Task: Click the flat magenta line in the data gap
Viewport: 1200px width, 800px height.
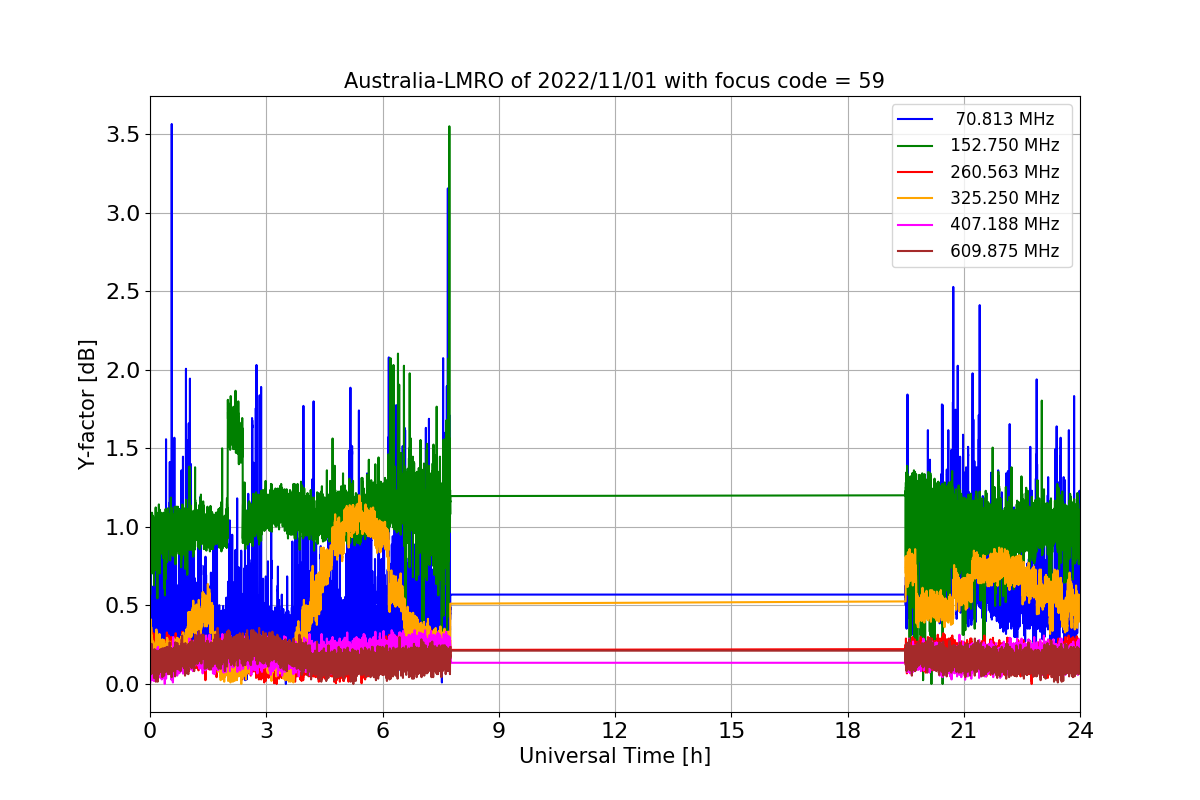Action: tap(678, 662)
